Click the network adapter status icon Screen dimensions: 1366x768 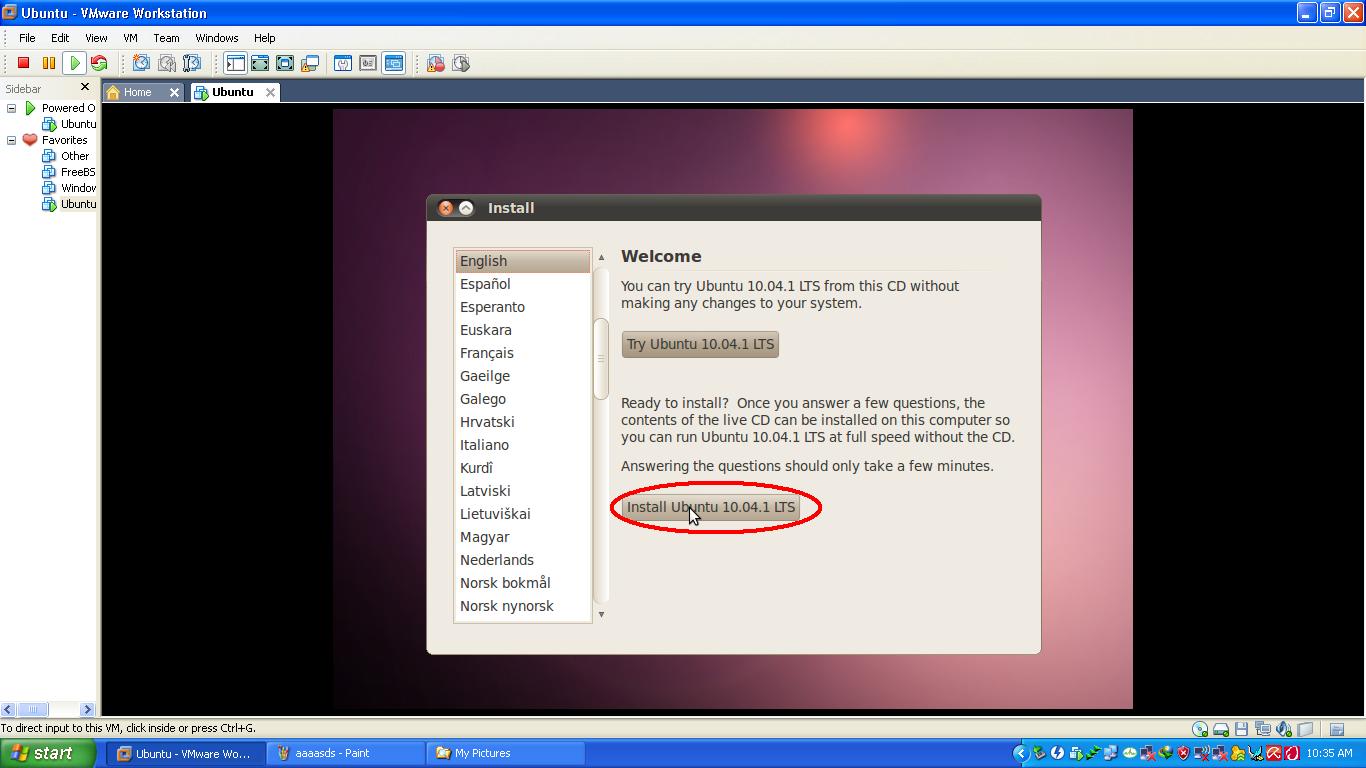click(x=1263, y=729)
